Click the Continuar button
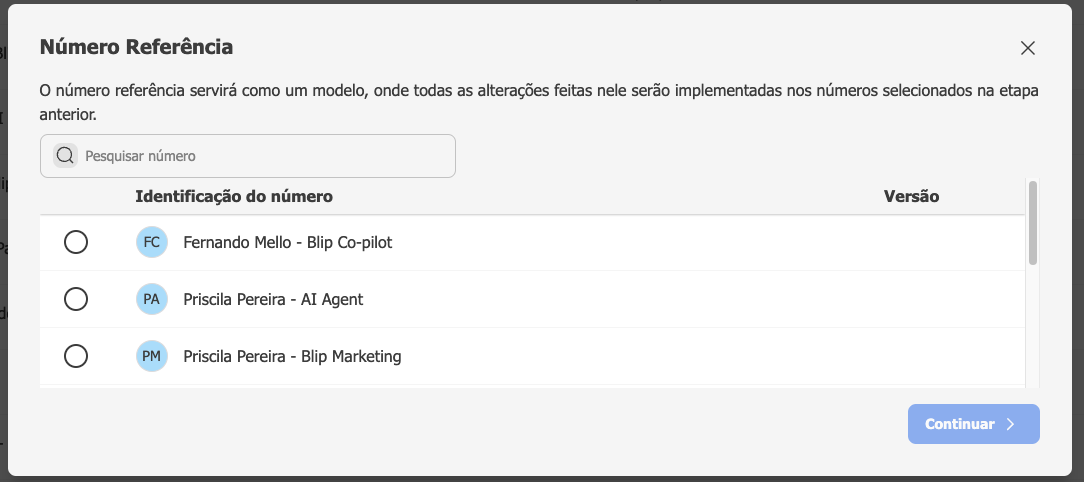The height and width of the screenshot is (482, 1084). coord(973,424)
